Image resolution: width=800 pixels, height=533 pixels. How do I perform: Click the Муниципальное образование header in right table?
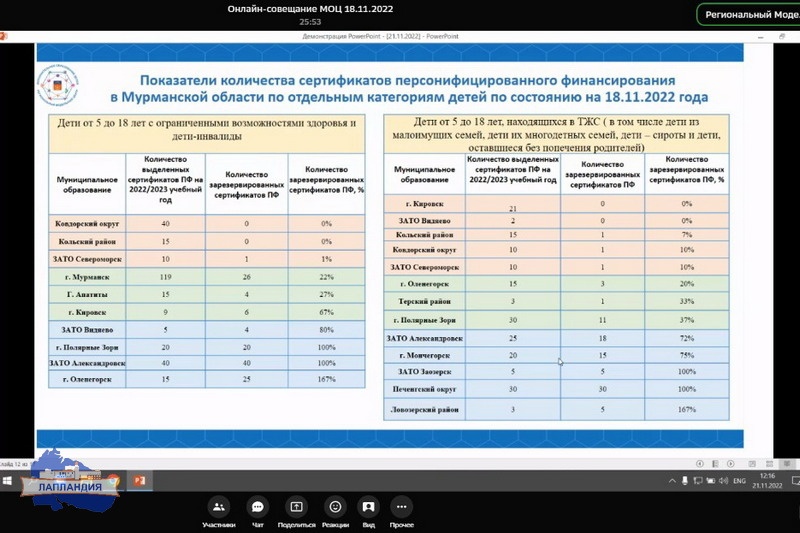click(424, 174)
